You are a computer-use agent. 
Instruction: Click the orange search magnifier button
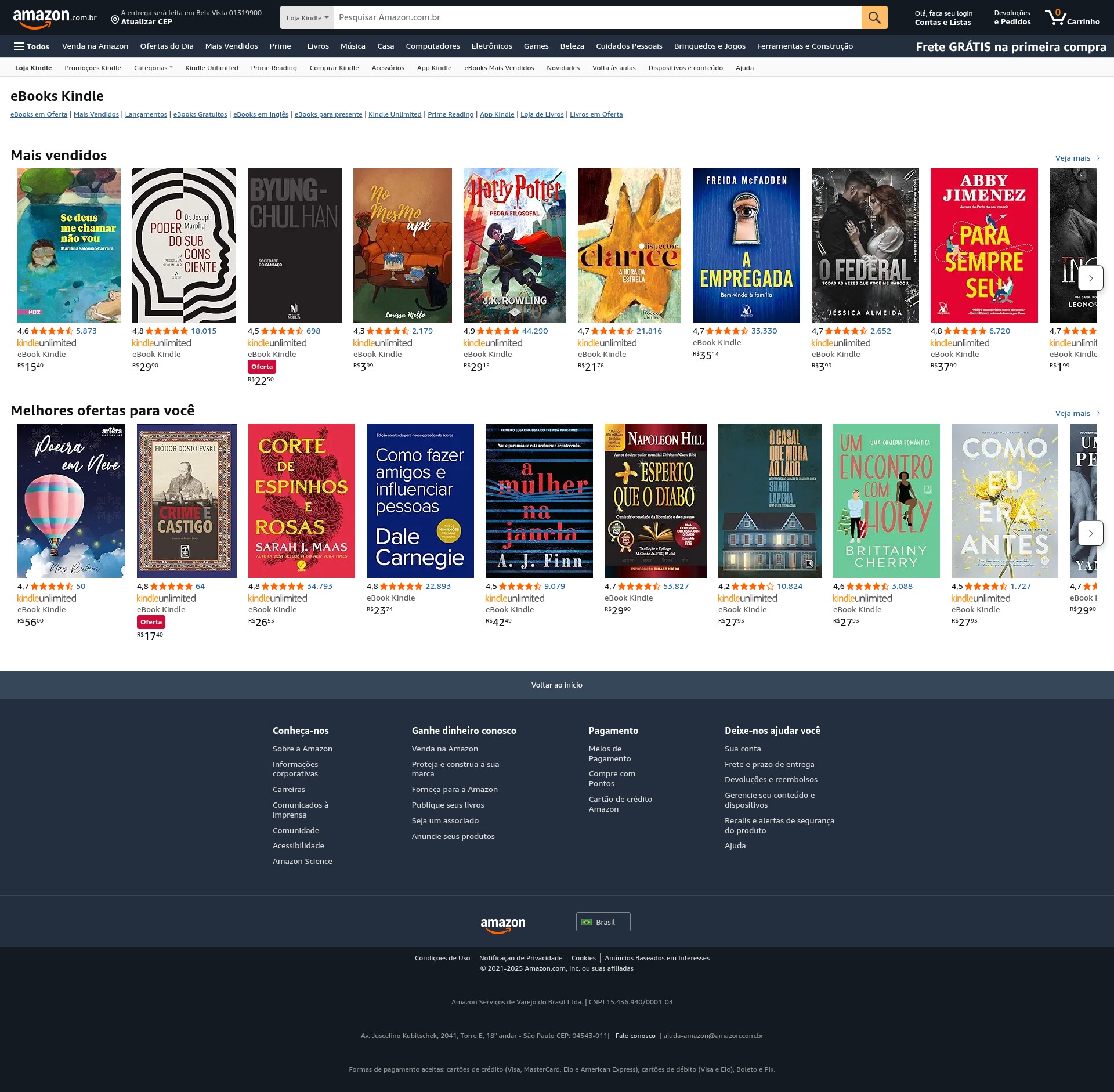pyautogui.click(x=874, y=17)
